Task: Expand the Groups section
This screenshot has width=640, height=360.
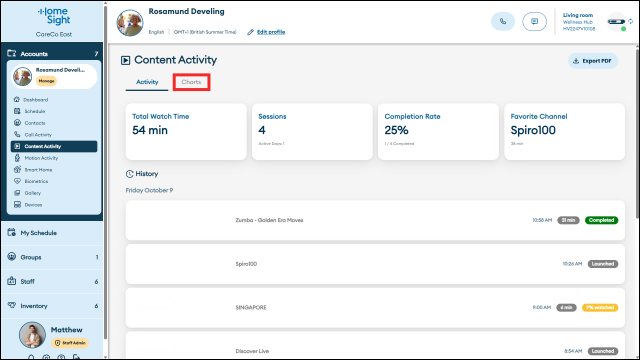Action: click(52, 257)
